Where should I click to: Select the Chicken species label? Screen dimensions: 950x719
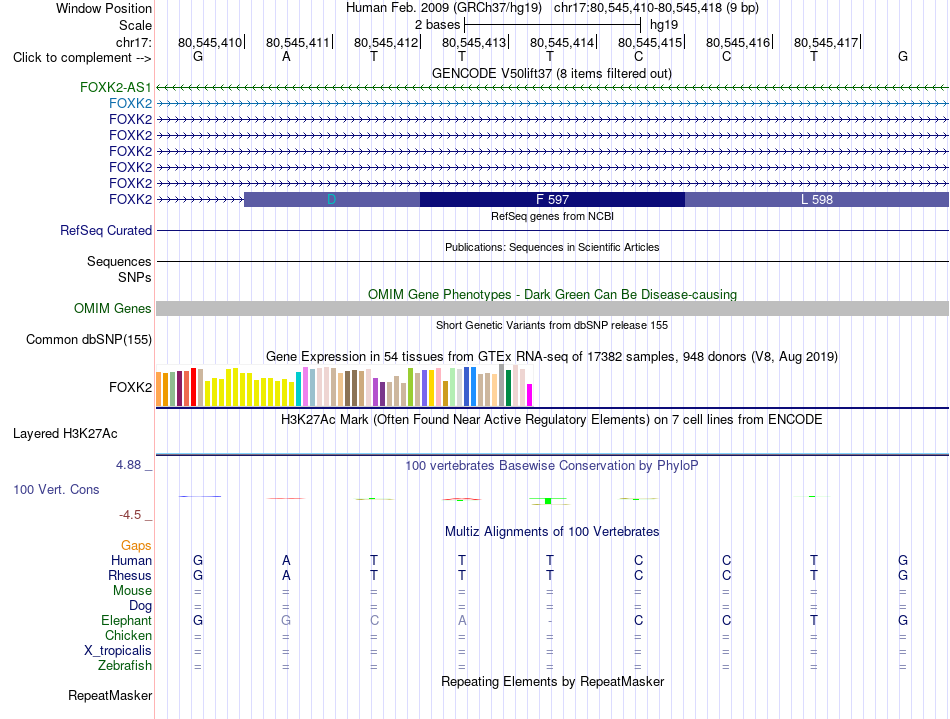click(x=128, y=635)
